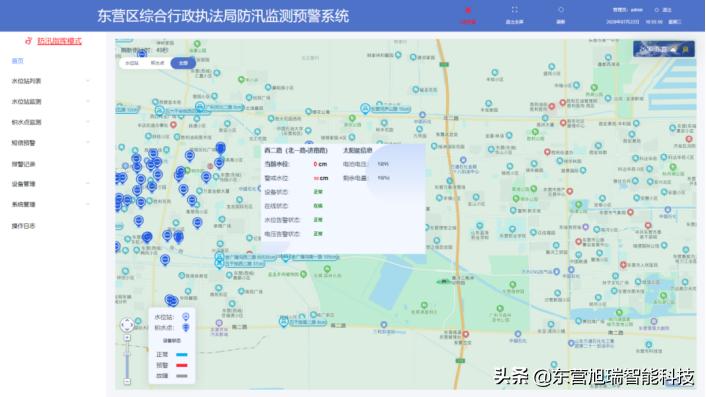The width and height of the screenshot is (706, 397).
Task: Click the popup title 西二路(北一路-济南路)
Action: point(296,150)
